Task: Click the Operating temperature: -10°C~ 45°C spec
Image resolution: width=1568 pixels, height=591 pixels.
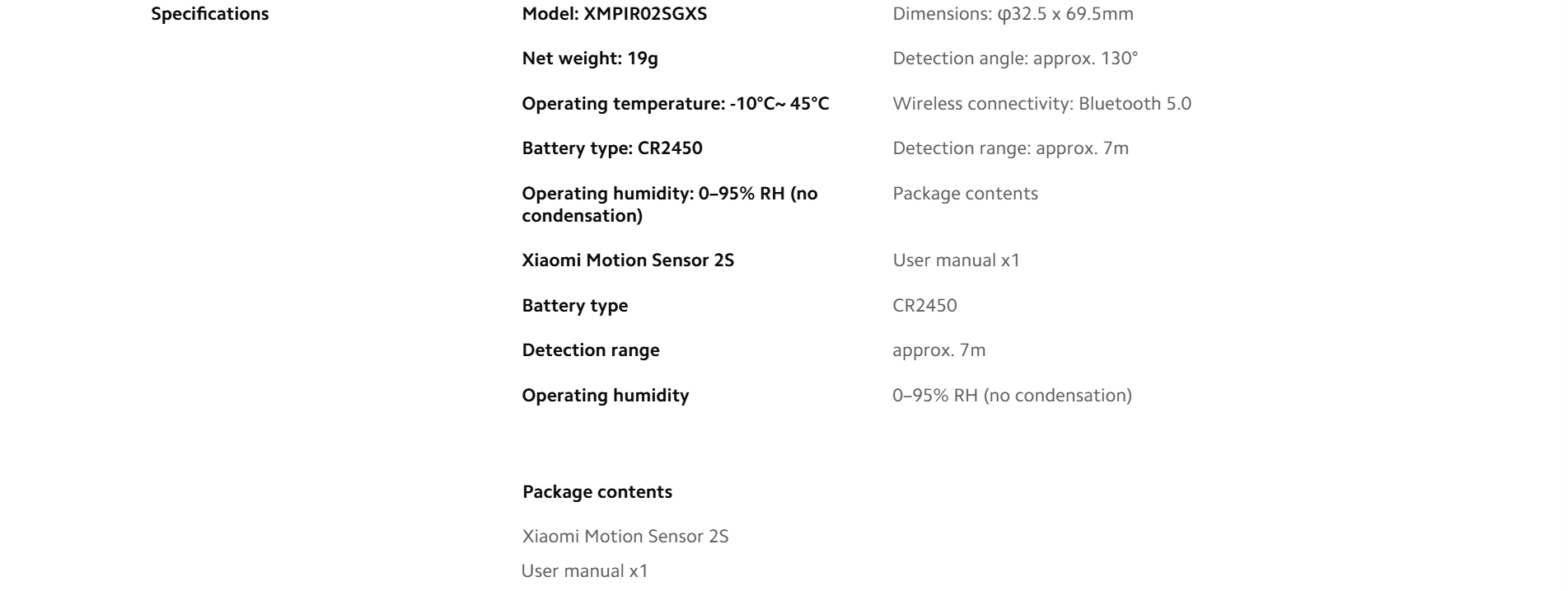Action: 675,104
